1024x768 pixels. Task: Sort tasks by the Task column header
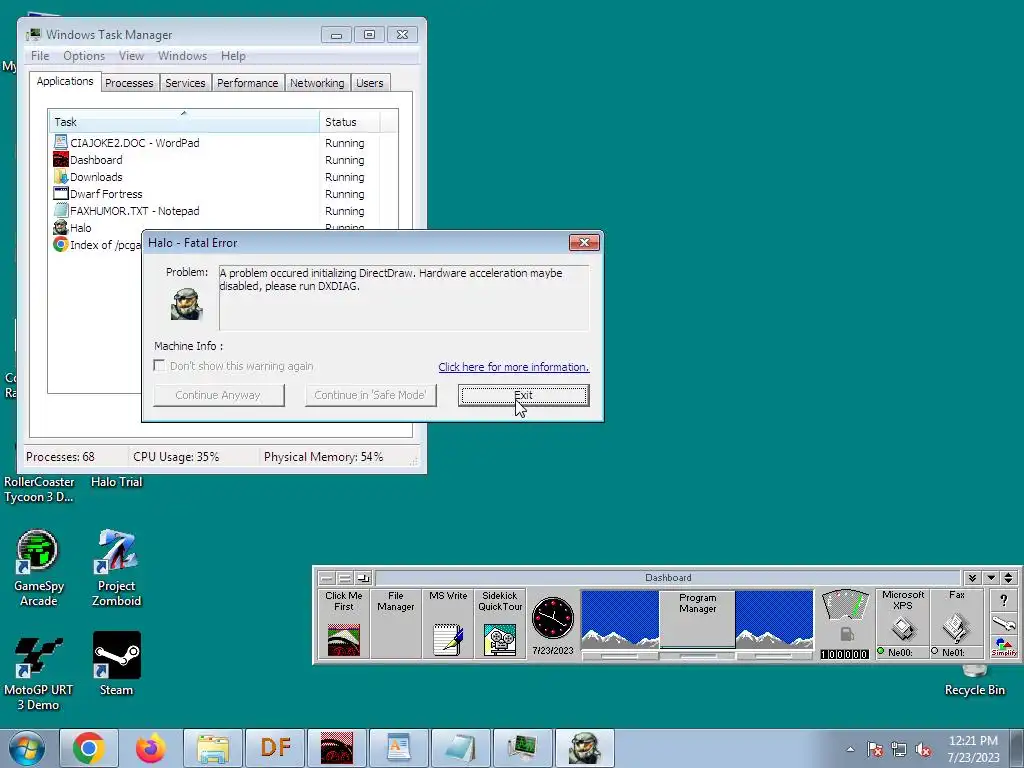click(184, 121)
